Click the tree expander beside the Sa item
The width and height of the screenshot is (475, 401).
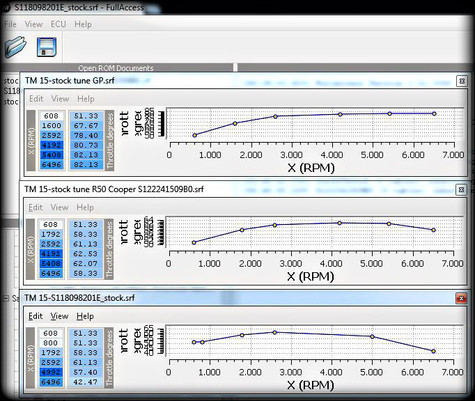(x=6, y=298)
